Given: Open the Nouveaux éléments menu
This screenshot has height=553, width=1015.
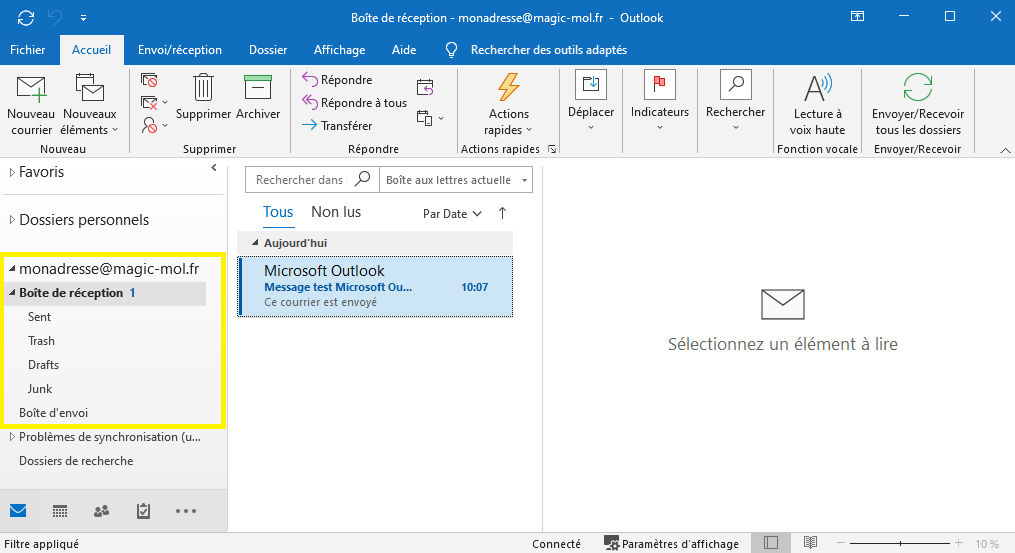Looking at the screenshot, I should coord(90,105).
